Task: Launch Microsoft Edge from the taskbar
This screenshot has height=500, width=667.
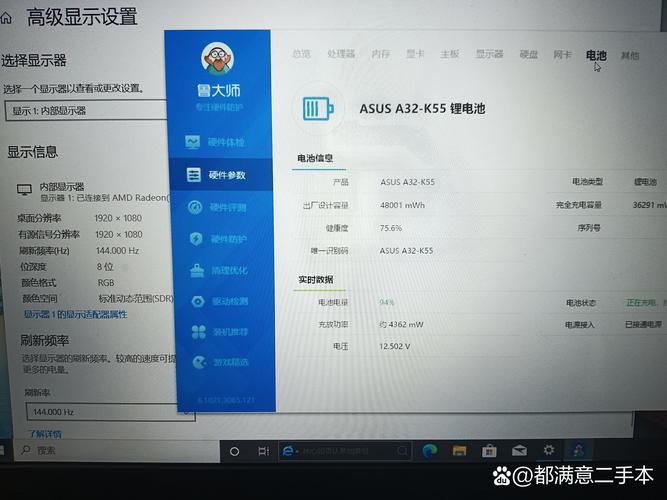Action: point(430,451)
